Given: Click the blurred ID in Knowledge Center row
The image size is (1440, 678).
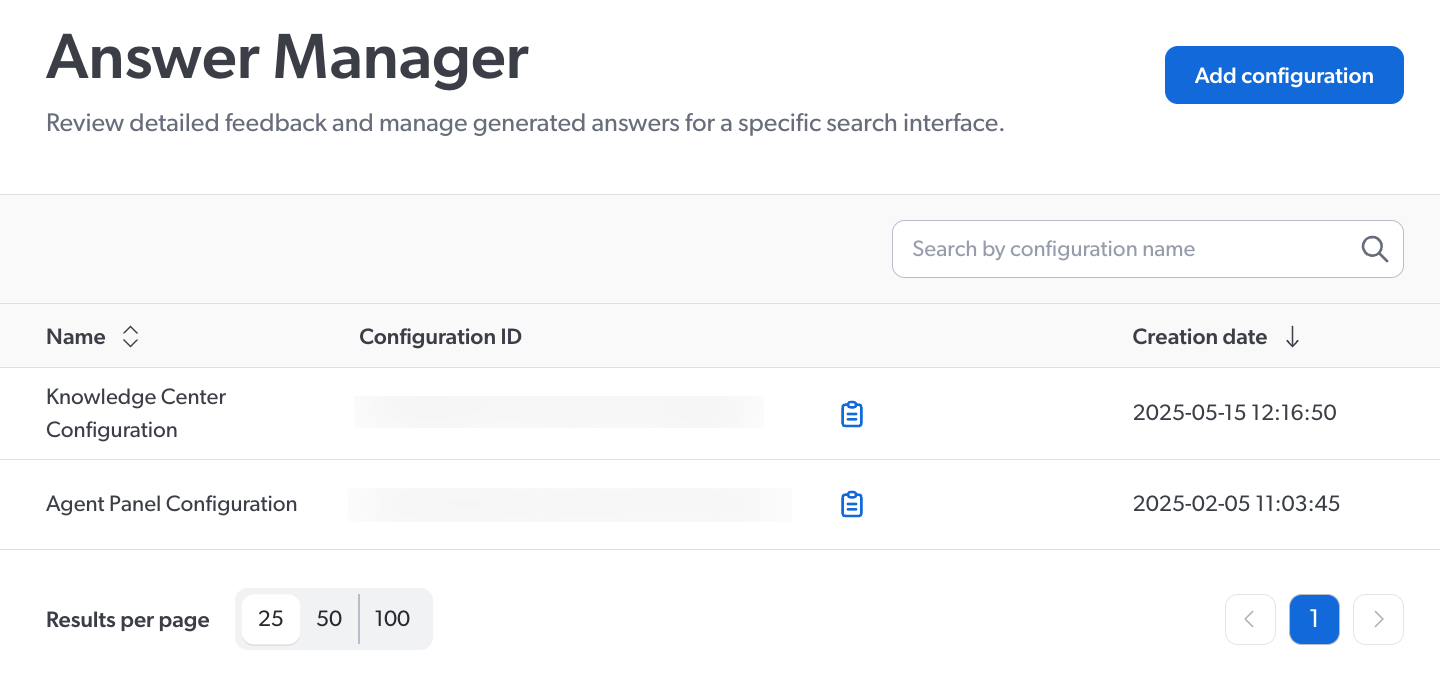Looking at the screenshot, I should pos(559,412).
